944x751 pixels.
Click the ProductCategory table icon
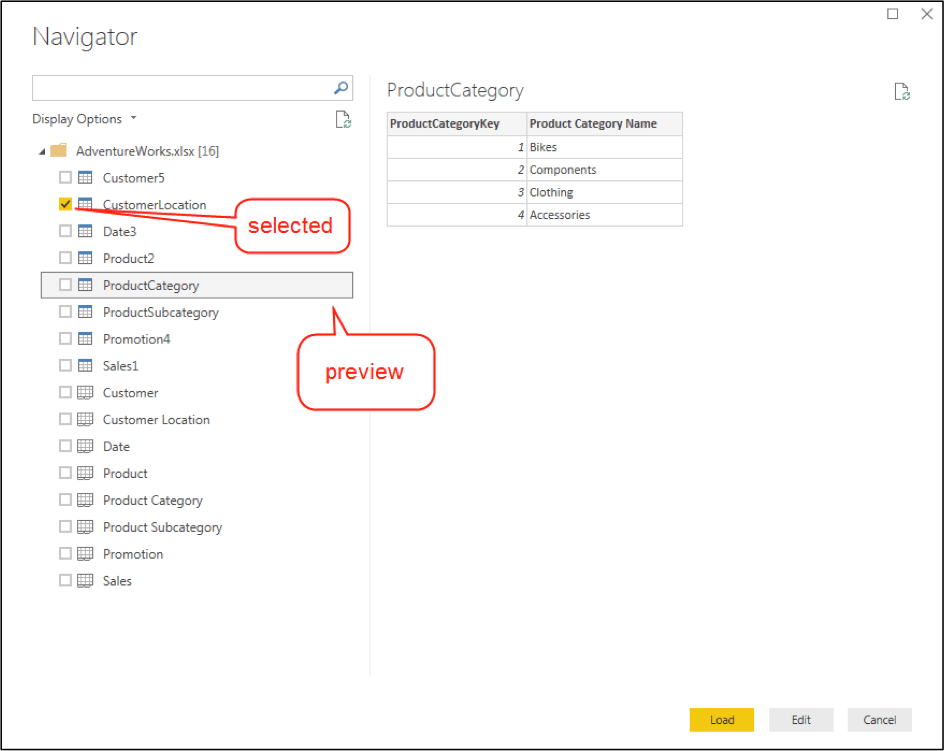(85, 285)
